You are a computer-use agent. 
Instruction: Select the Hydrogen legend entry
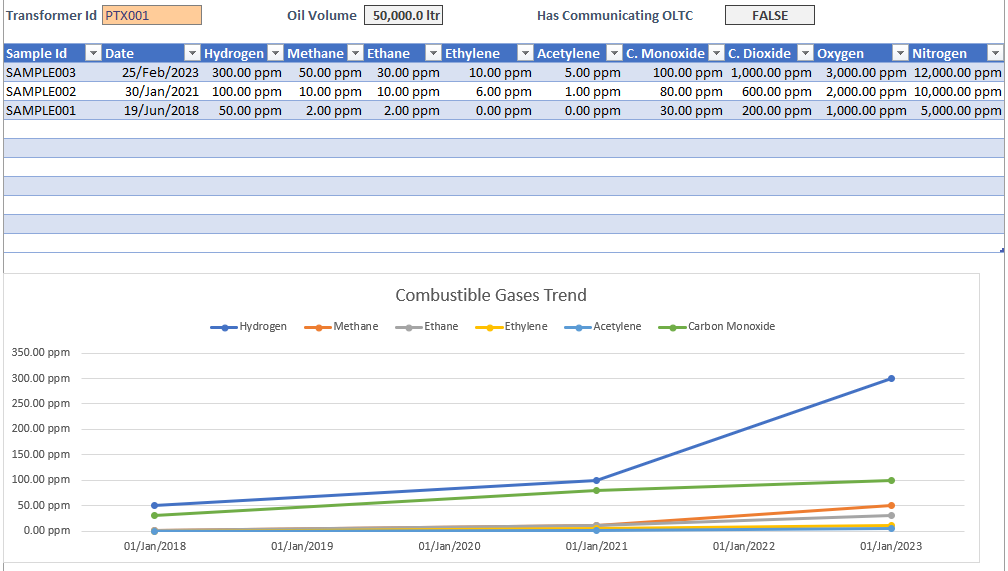click(250, 327)
